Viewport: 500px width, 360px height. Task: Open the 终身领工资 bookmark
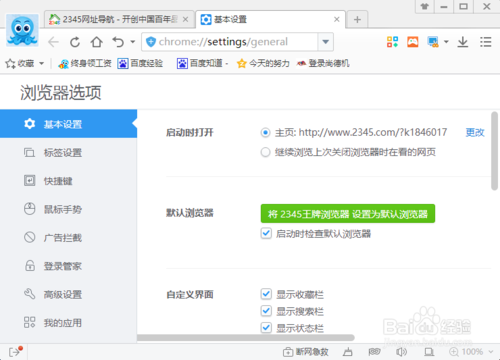coord(85,63)
